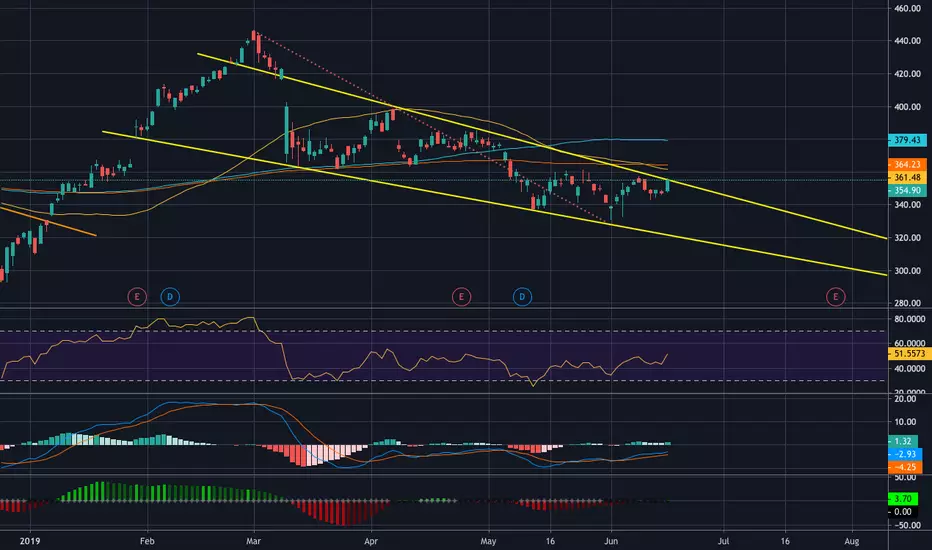Click the 80.0000 RSI axis label
The image size is (932, 550).
[909, 319]
